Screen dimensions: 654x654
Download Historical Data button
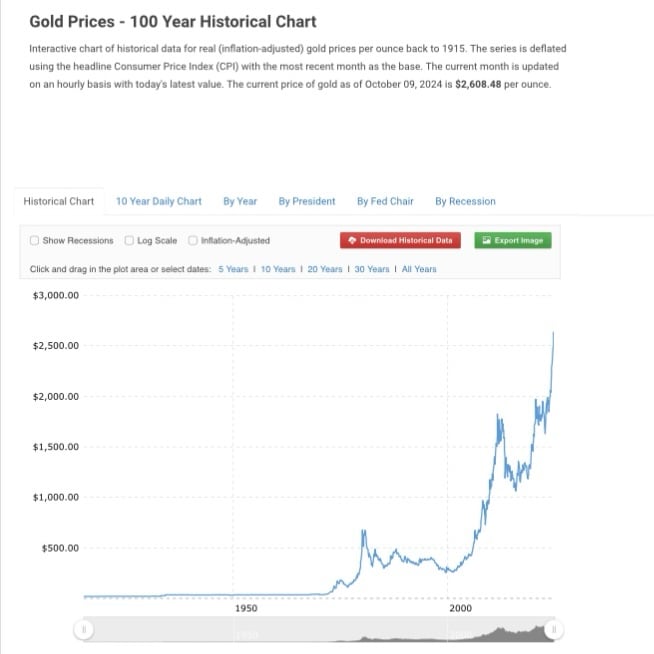coord(400,240)
